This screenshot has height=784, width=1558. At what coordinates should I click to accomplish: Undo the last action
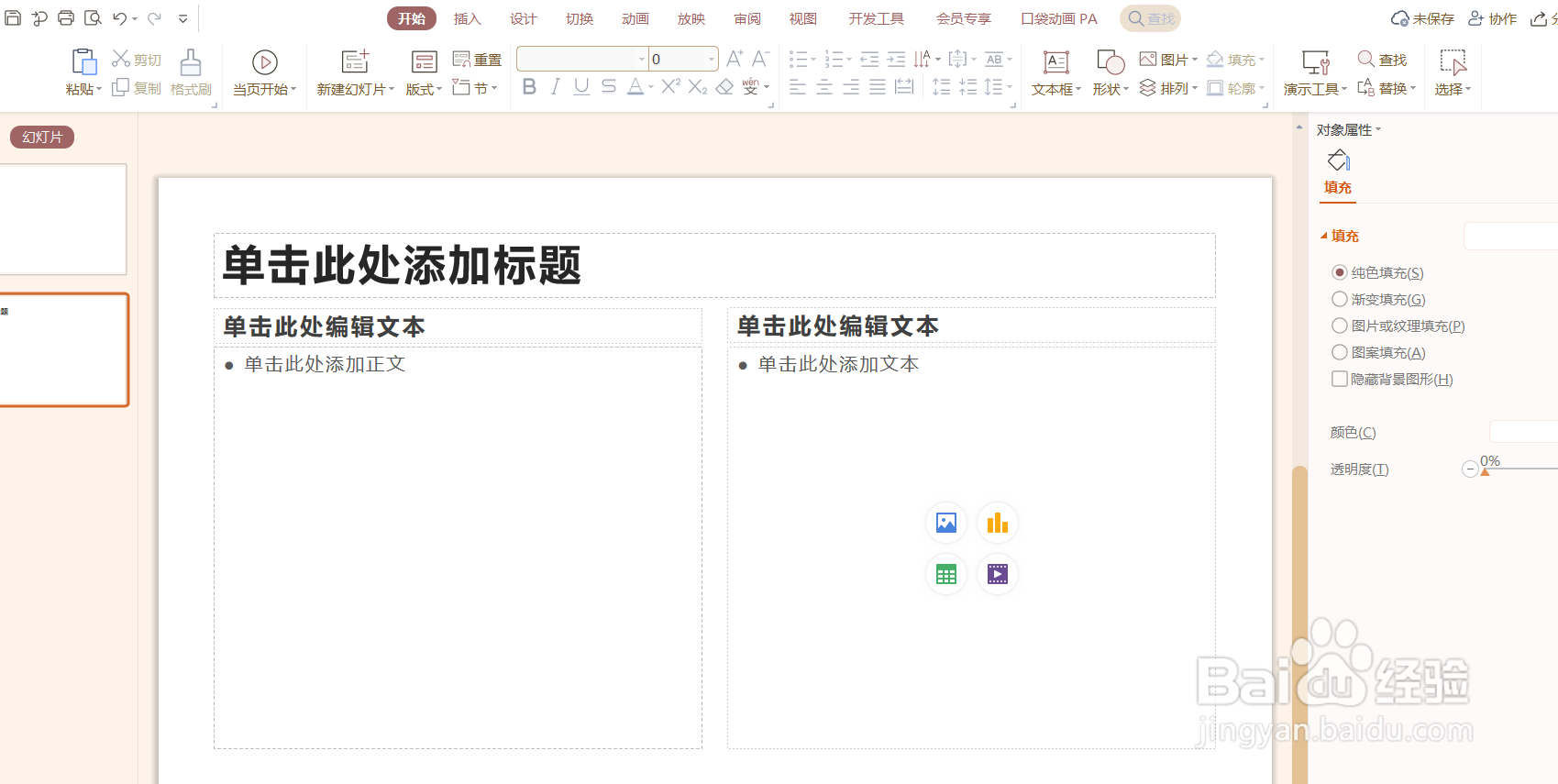119,18
